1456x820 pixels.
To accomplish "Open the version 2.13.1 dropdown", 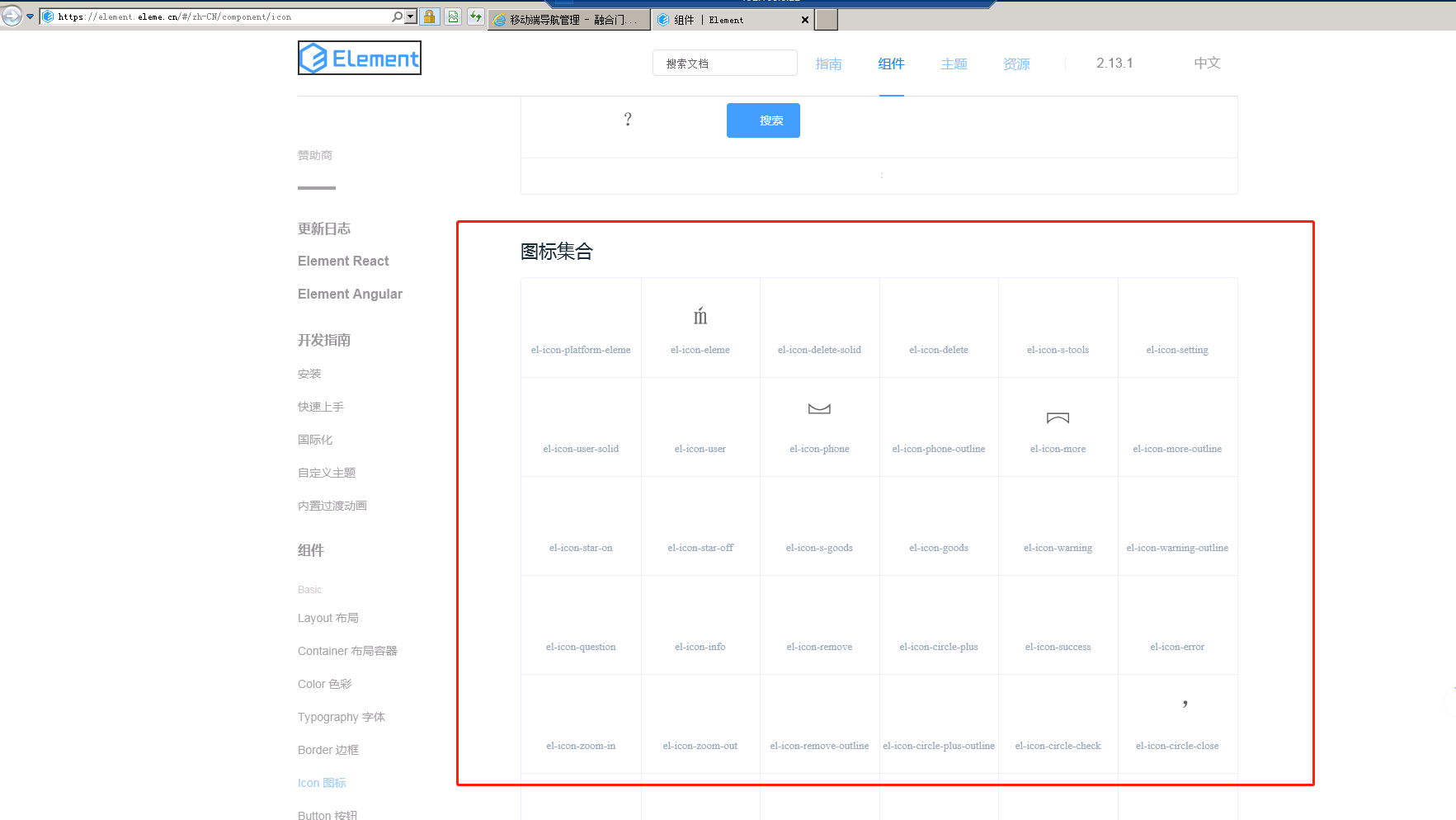I will [x=1114, y=64].
